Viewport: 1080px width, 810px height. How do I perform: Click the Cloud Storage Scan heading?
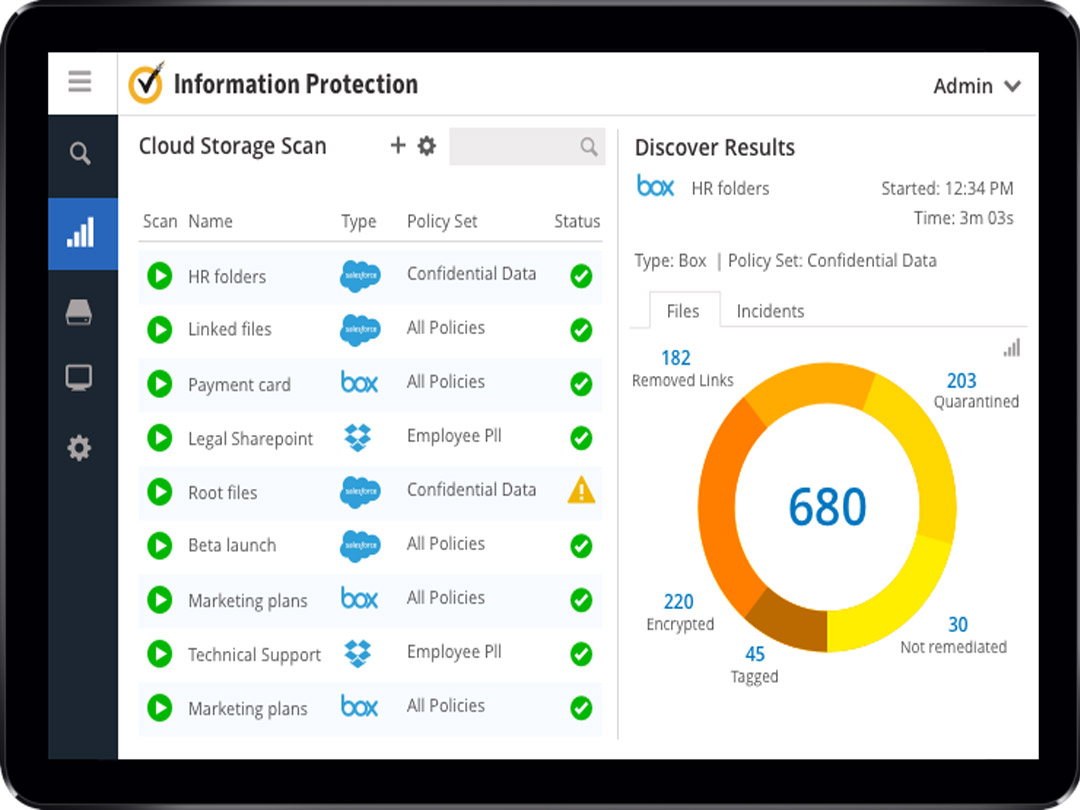click(x=233, y=146)
